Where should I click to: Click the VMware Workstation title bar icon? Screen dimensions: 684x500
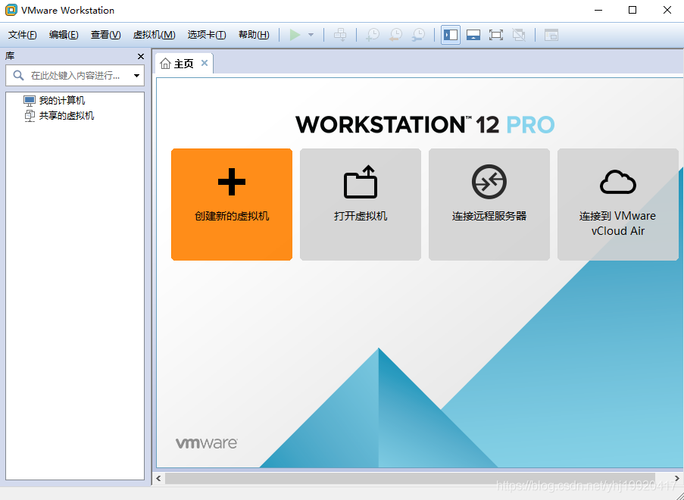11,10
